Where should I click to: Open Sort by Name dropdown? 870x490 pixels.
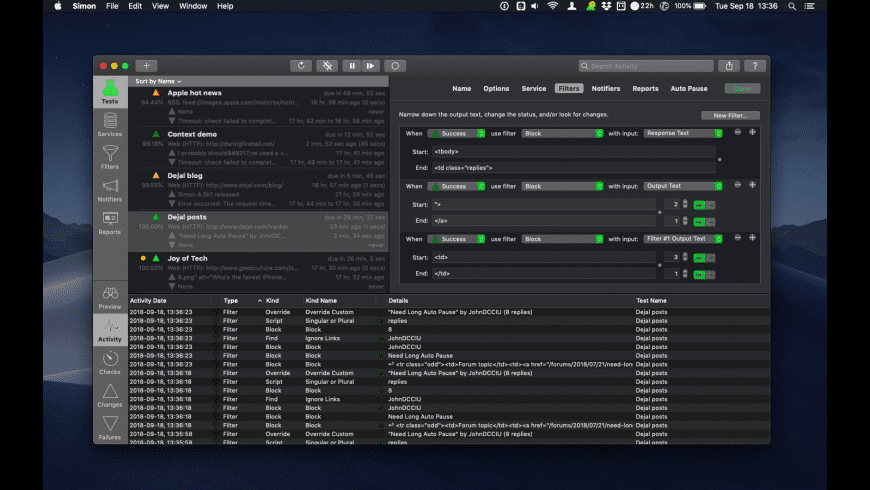158,81
